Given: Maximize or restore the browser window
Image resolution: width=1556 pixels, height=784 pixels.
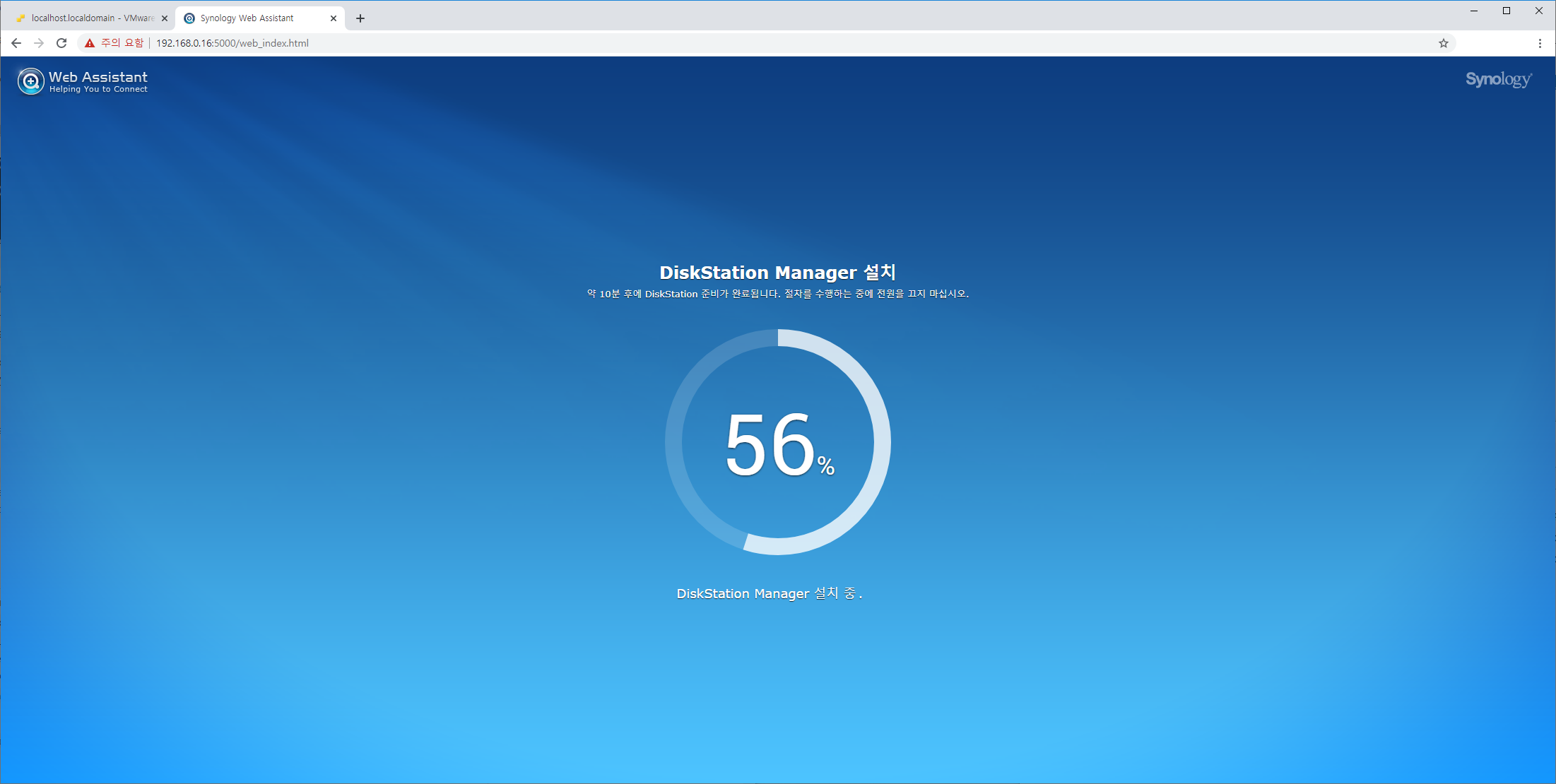Looking at the screenshot, I should (1506, 11).
